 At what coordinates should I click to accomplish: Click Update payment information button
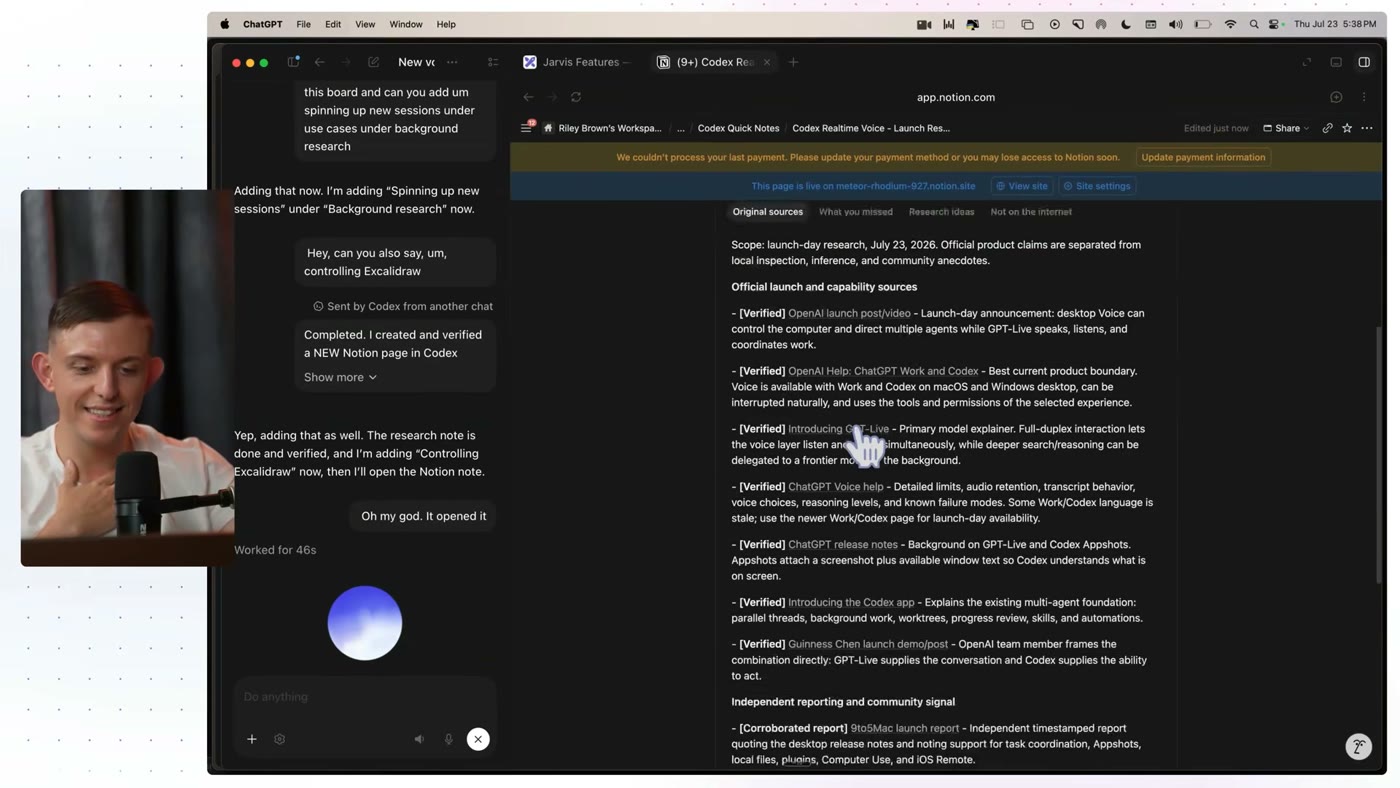pos(1203,157)
